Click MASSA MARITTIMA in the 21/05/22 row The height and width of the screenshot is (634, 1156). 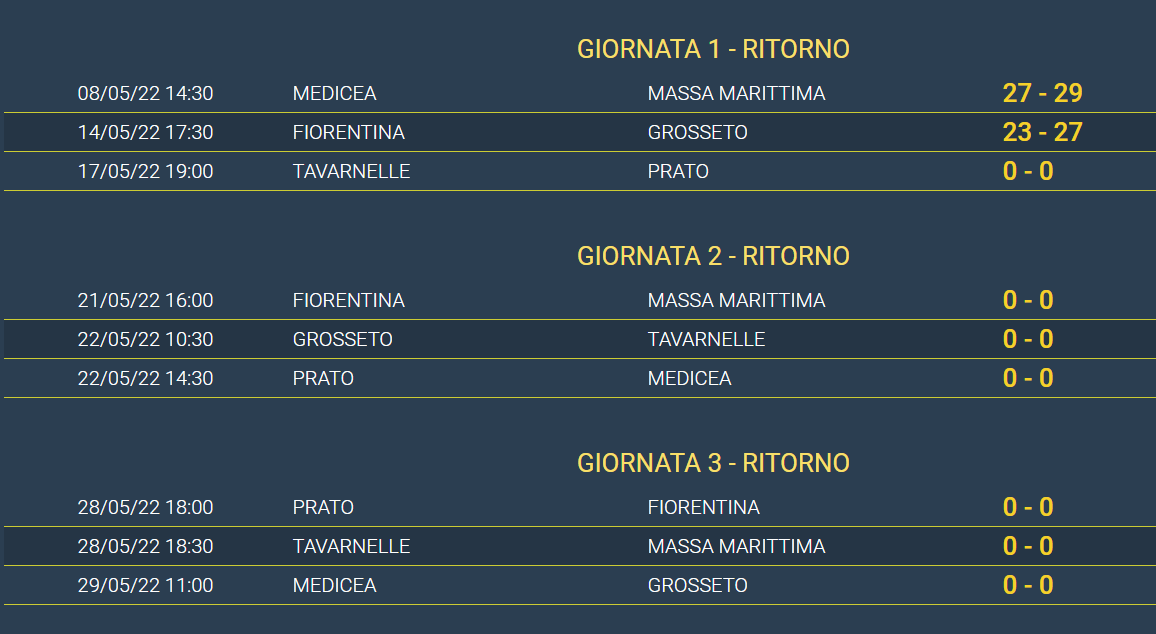coord(737,301)
